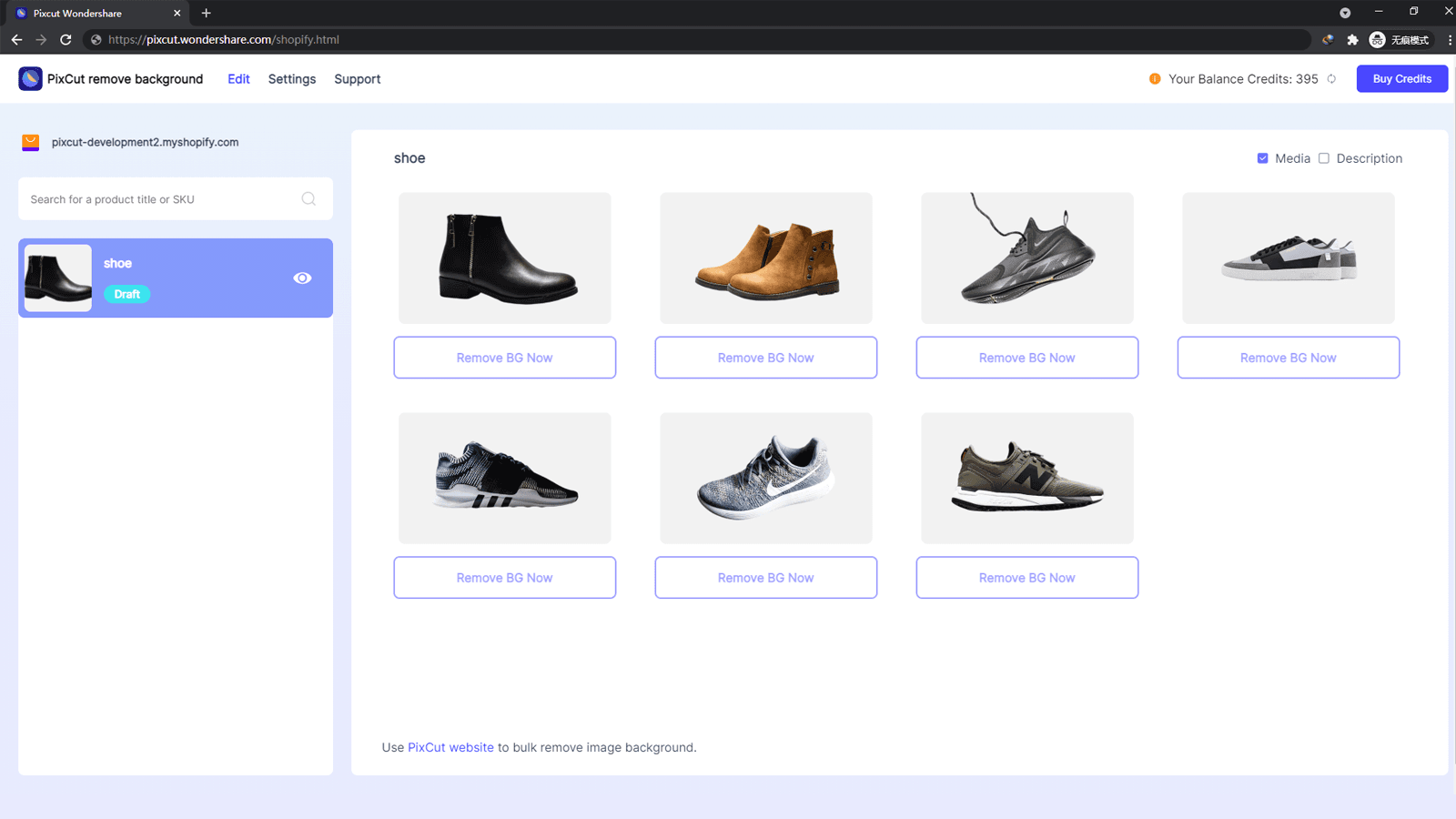Image resolution: width=1456 pixels, height=819 pixels.
Task: Click the Shopify store icon beside the store name
Action: coord(30,142)
